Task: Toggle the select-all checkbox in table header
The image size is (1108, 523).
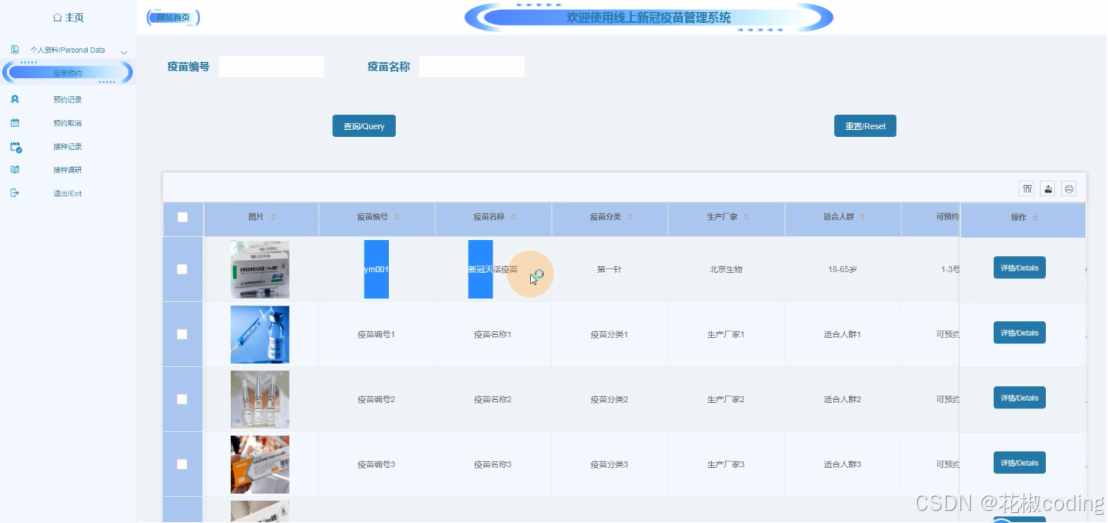Action: point(182,217)
